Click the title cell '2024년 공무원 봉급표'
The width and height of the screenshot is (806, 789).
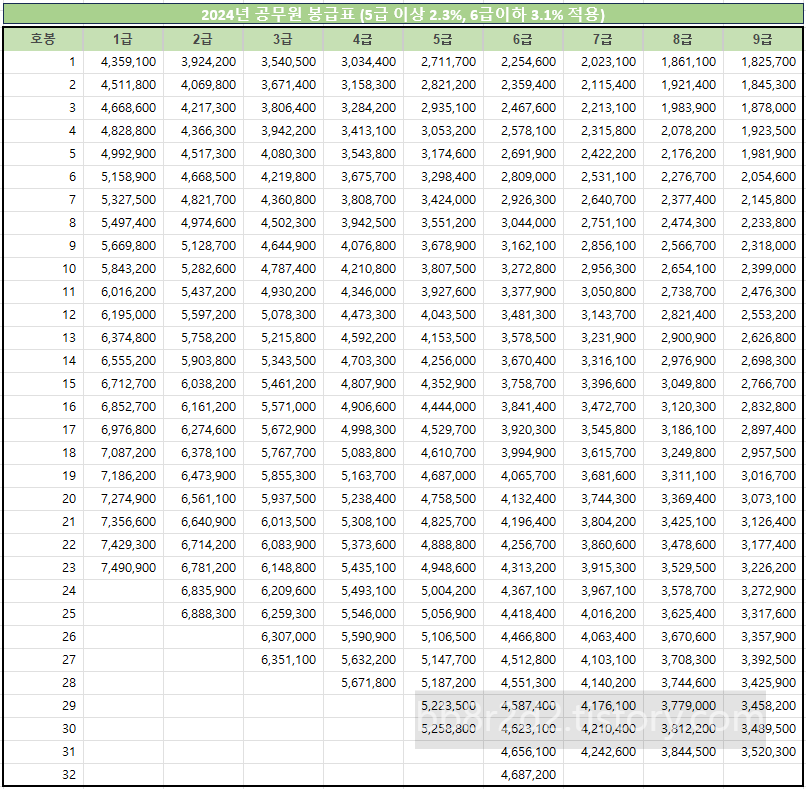[x=402, y=14]
